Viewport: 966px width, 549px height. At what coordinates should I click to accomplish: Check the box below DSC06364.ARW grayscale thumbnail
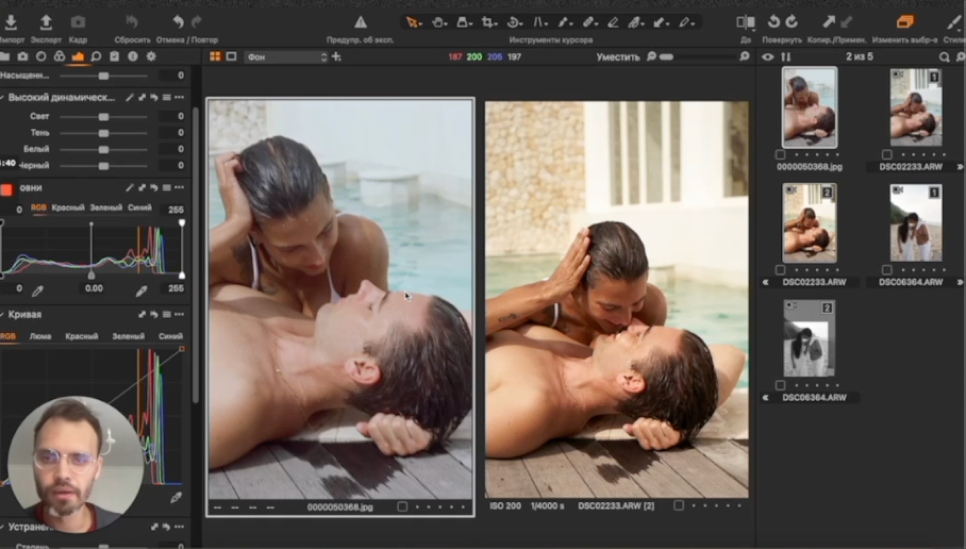780,385
